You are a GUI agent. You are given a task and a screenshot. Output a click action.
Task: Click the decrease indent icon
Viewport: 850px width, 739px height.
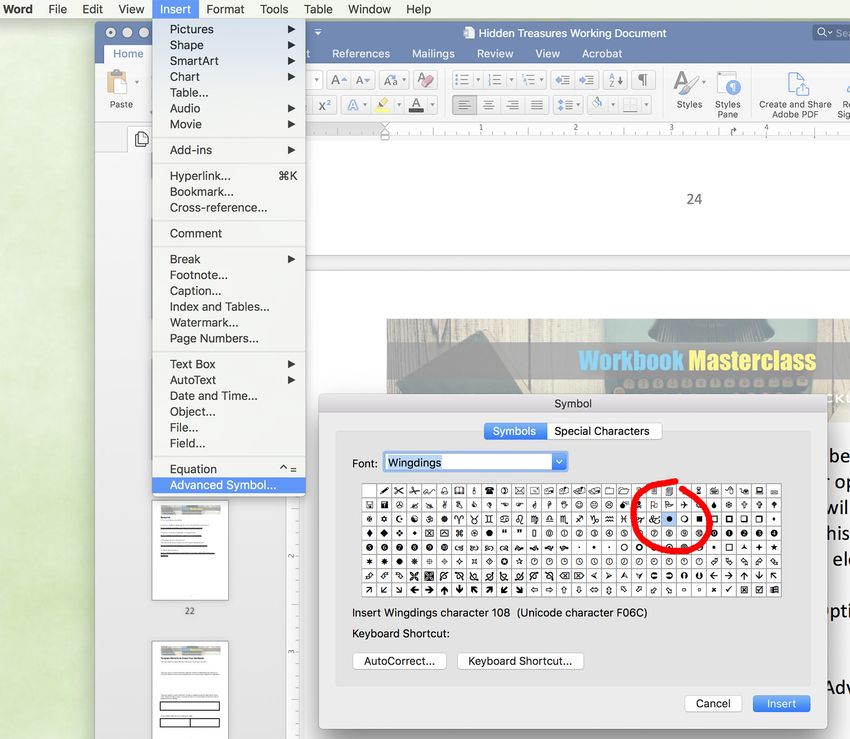pos(562,80)
